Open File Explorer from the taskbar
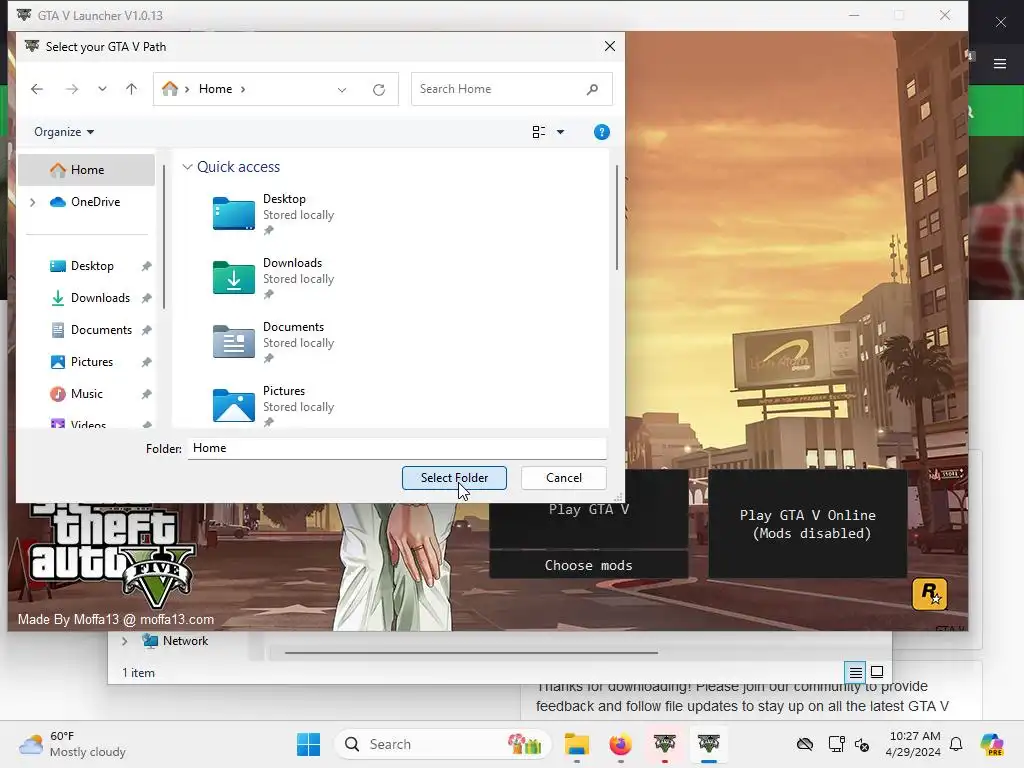The width and height of the screenshot is (1024, 768). pos(577,744)
